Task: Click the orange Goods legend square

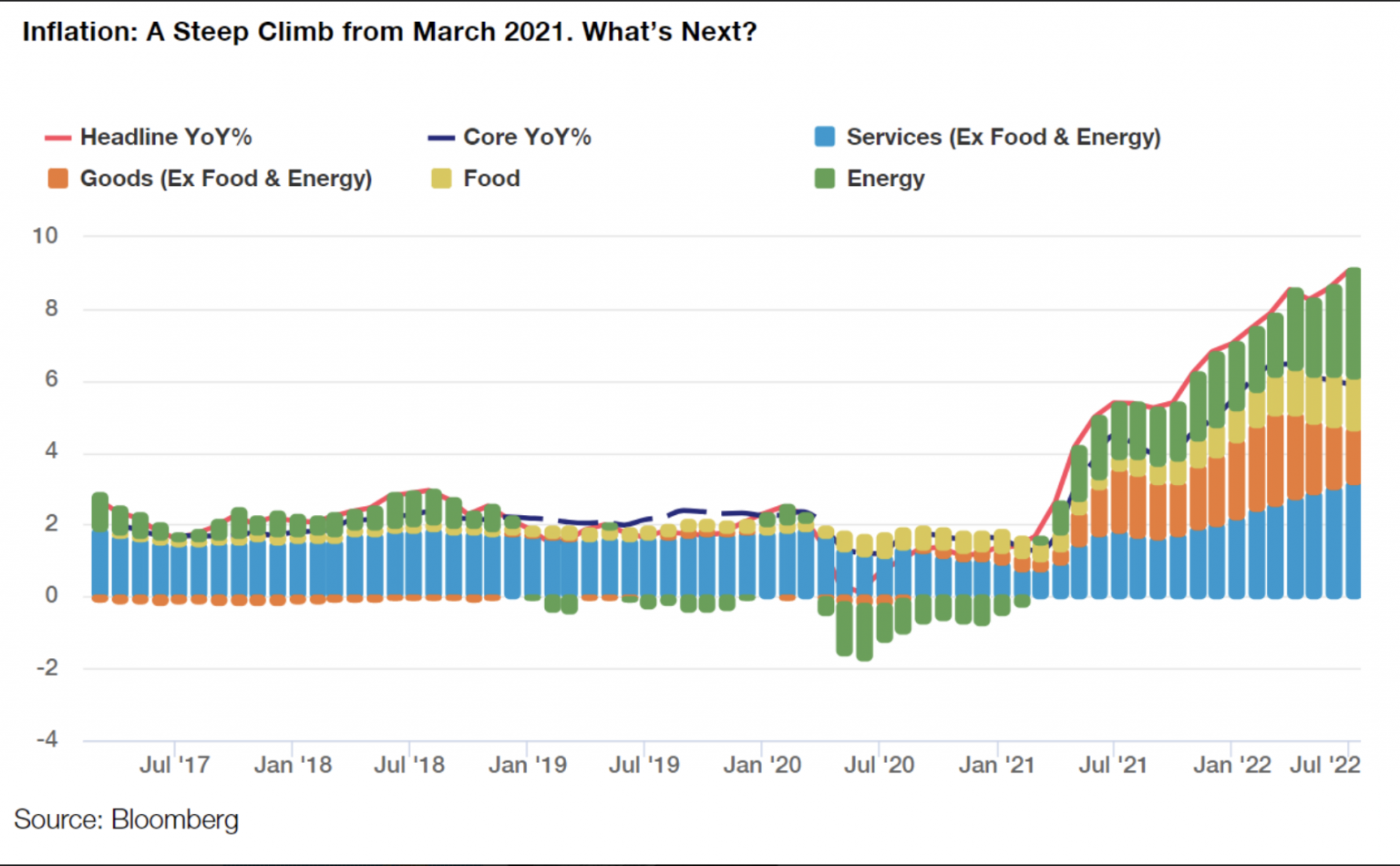Action: click(x=57, y=179)
